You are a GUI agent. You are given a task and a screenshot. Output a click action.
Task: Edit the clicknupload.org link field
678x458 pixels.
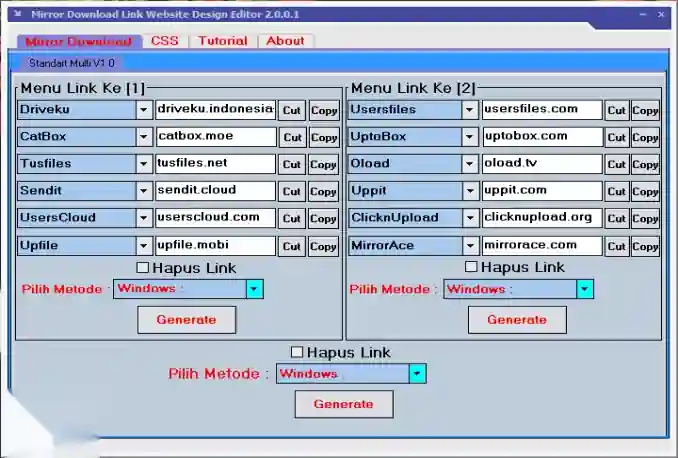pyautogui.click(x=542, y=218)
